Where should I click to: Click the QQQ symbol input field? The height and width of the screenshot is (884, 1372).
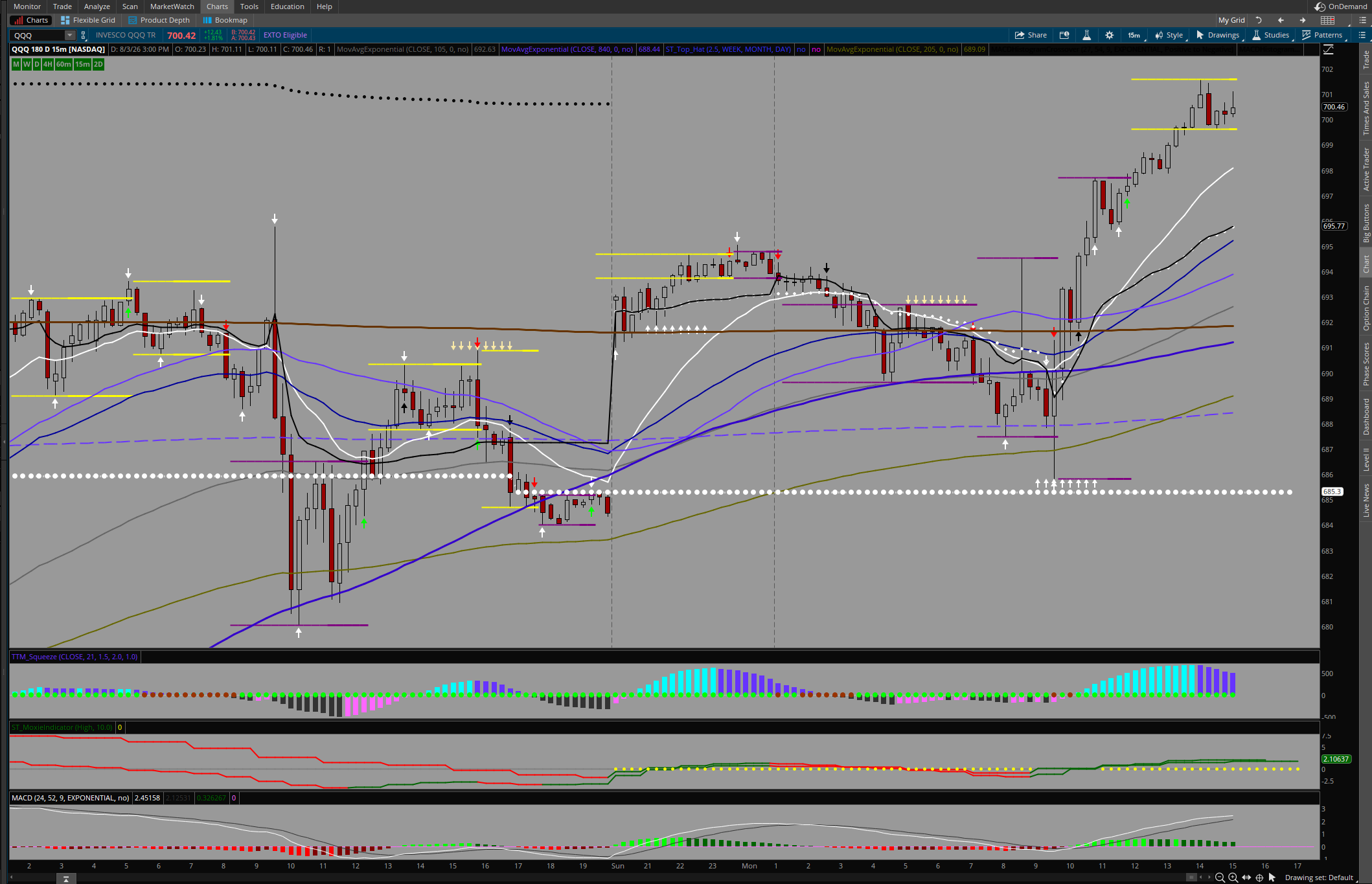click(x=38, y=36)
